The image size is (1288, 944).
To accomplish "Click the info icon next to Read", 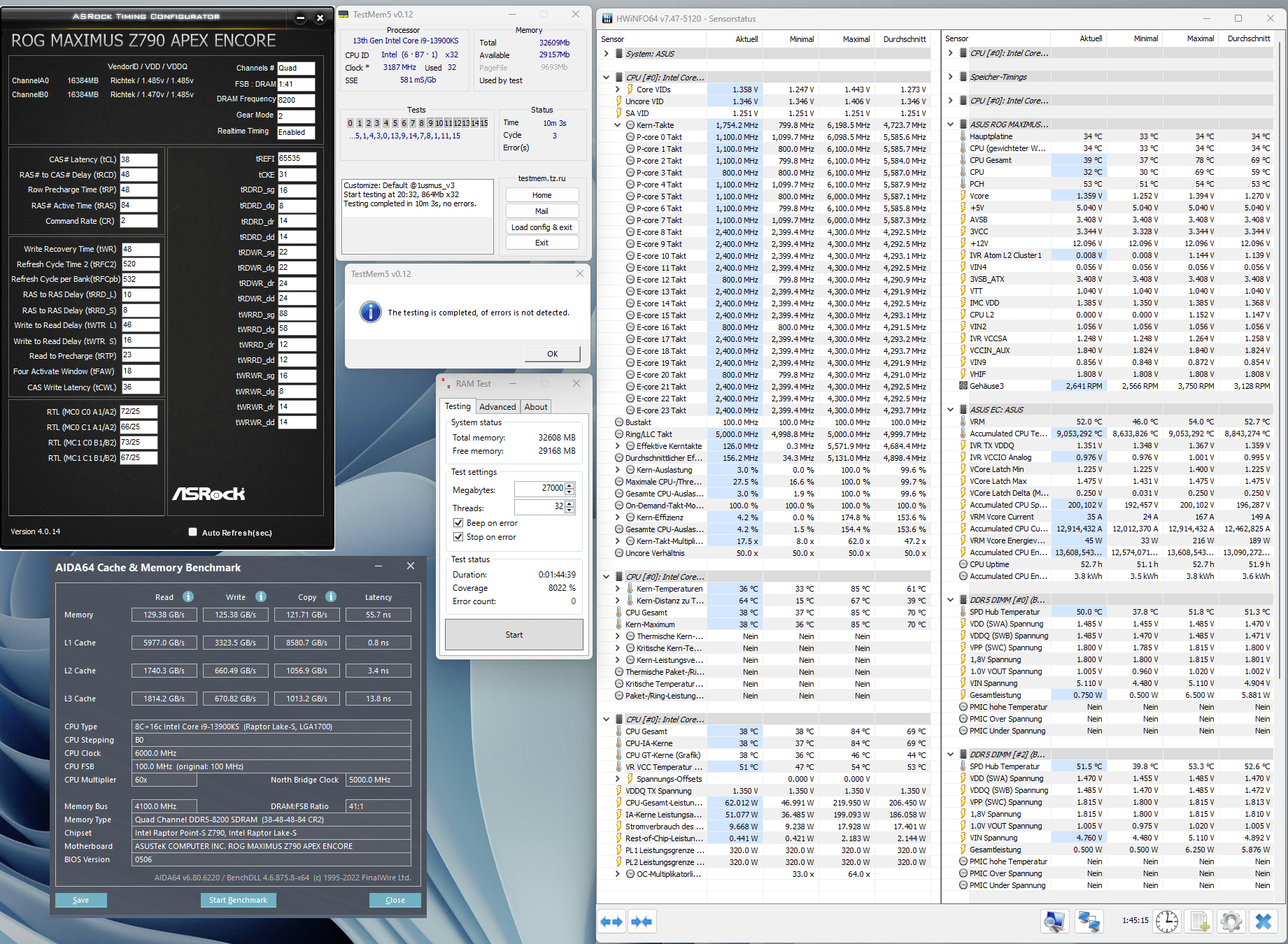I will [188, 596].
